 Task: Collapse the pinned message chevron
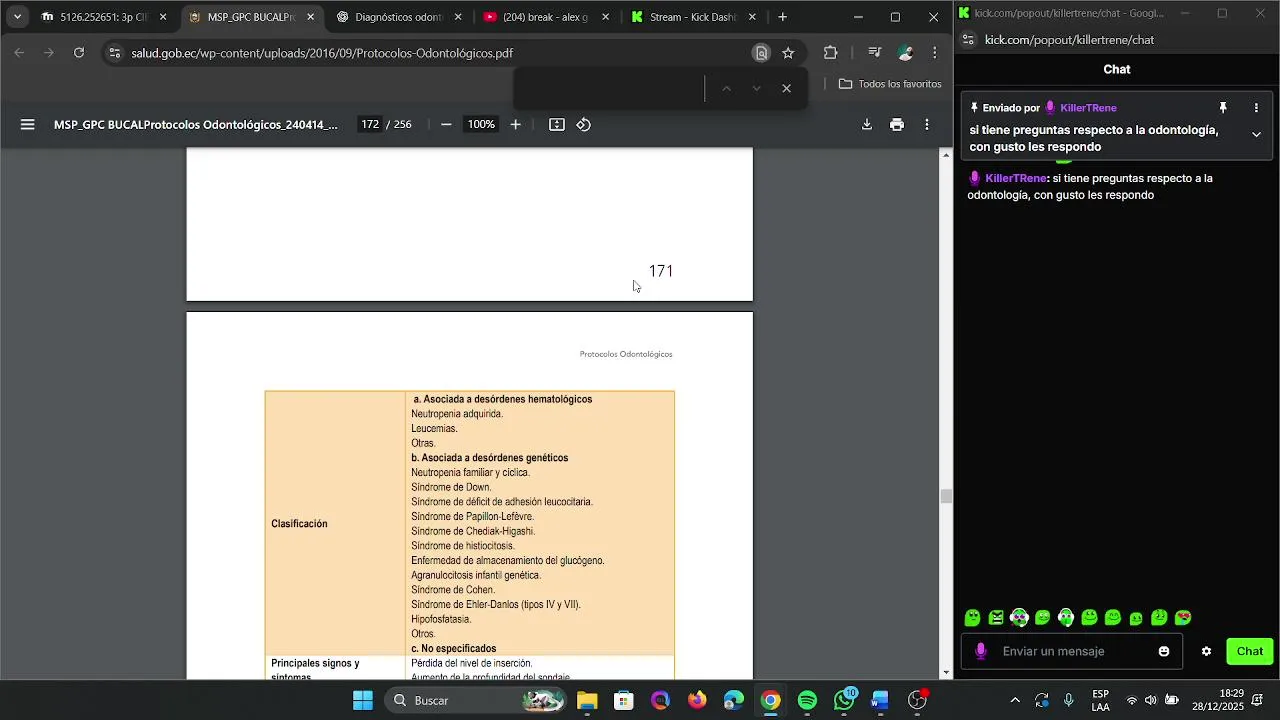click(1256, 134)
